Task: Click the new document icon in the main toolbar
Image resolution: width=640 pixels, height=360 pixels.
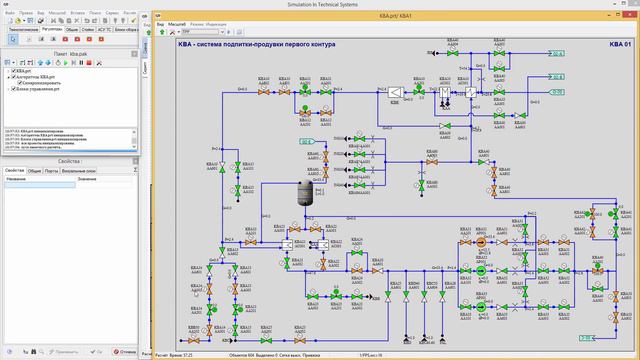Action: (x=10, y=20)
